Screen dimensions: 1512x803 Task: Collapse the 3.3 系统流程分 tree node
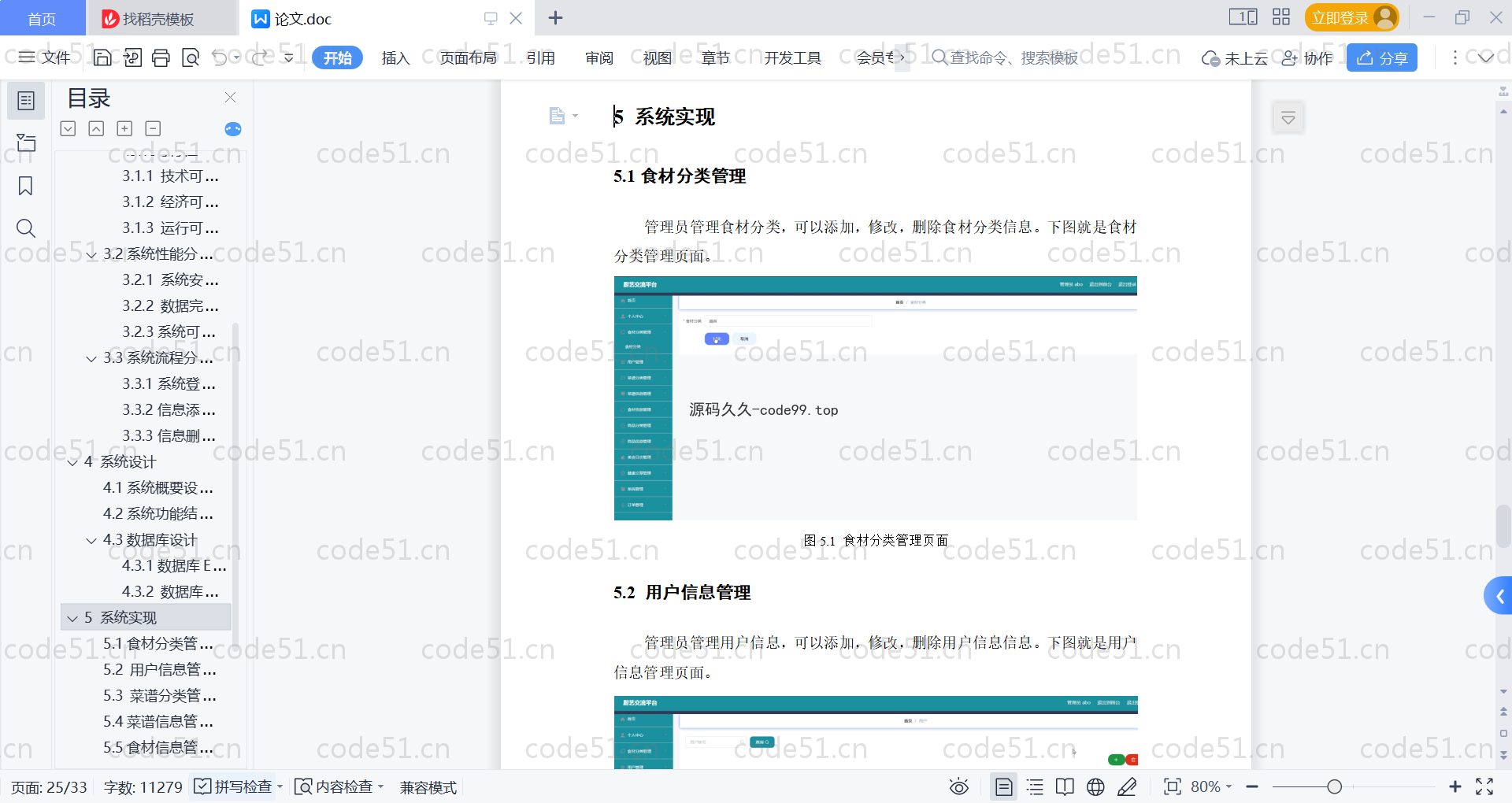[91, 359]
